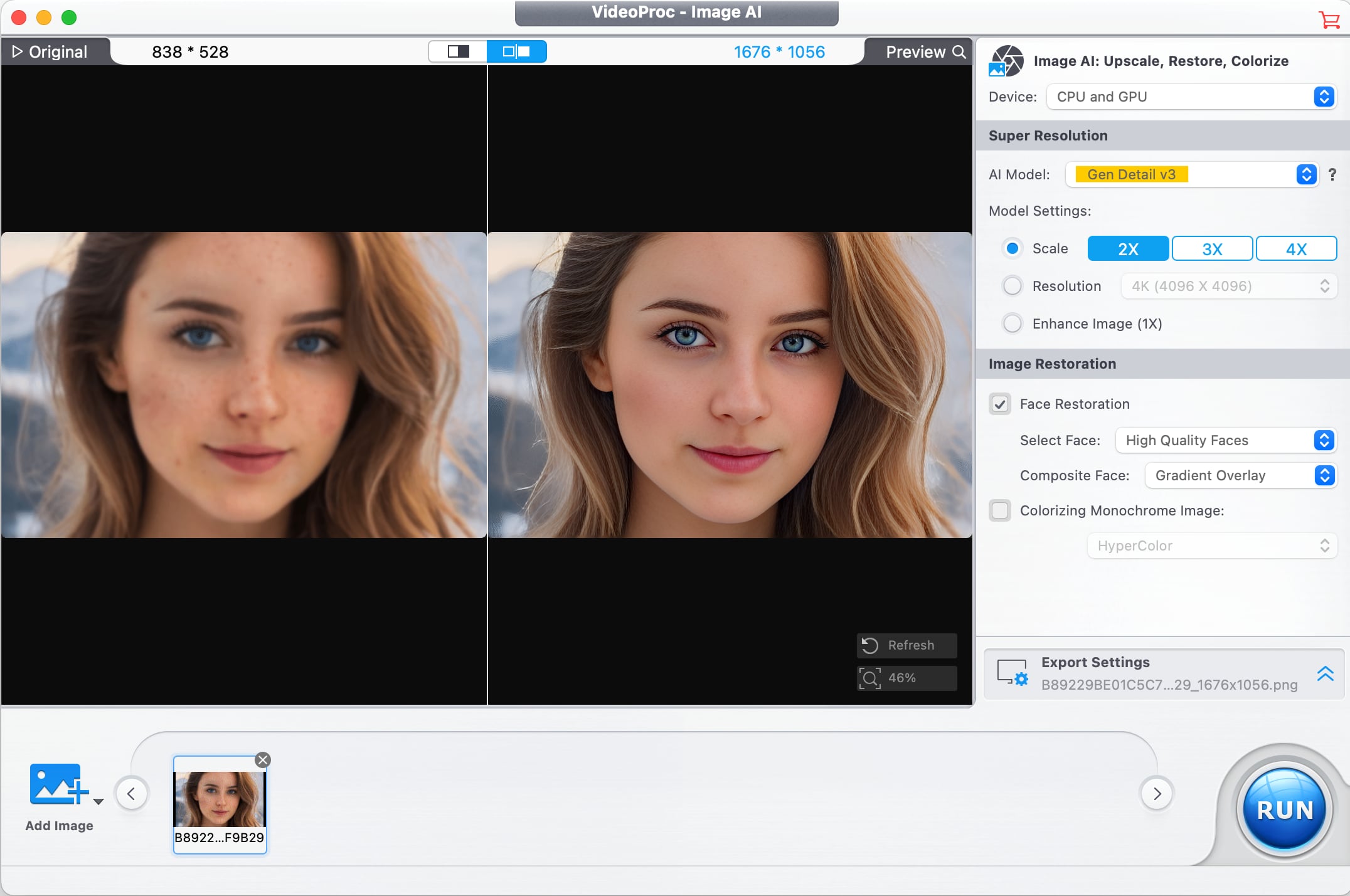
Task: Click the RUN button
Action: [1285, 809]
